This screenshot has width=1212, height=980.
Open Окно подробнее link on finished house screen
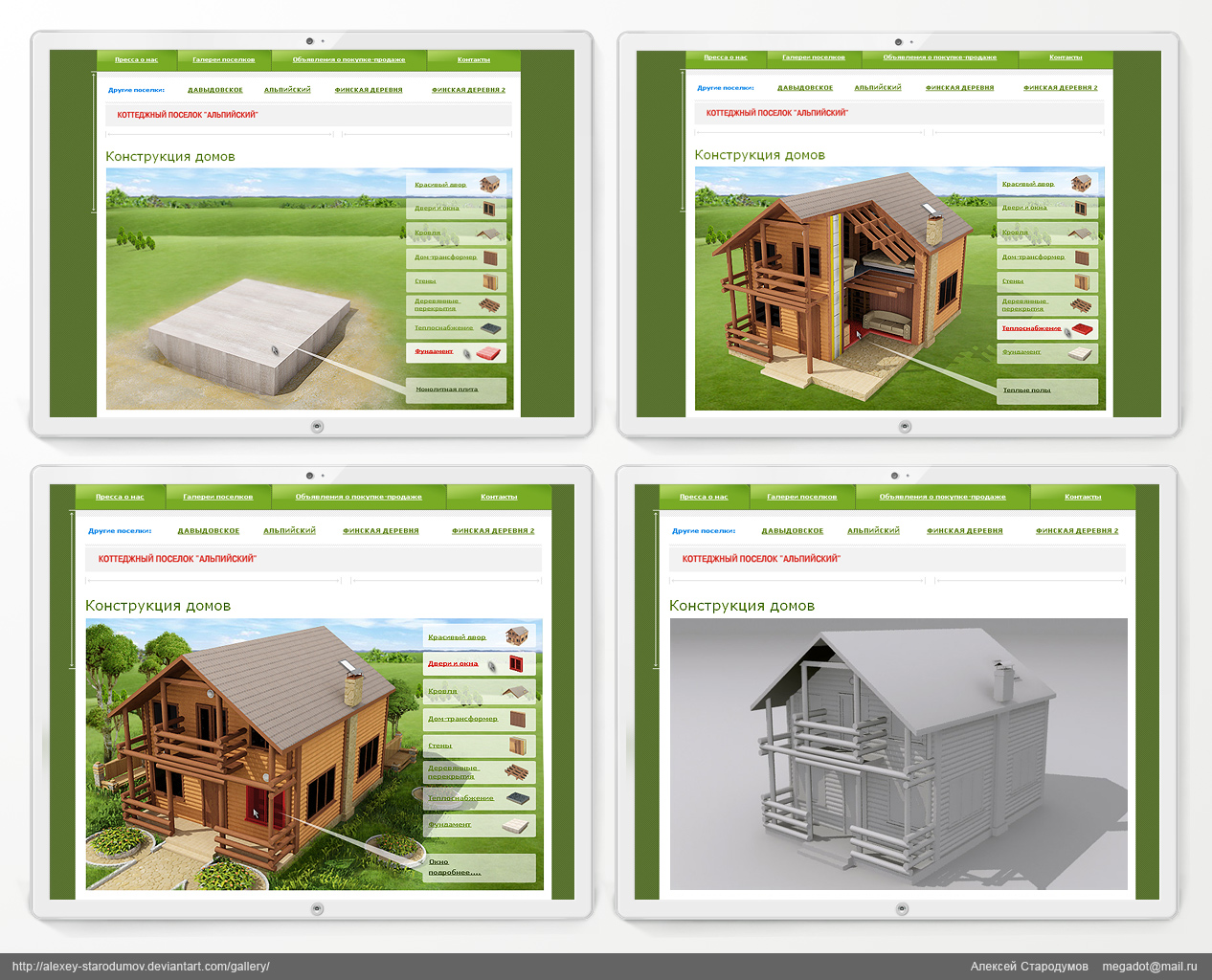pyautogui.click(x=455, y=867)
